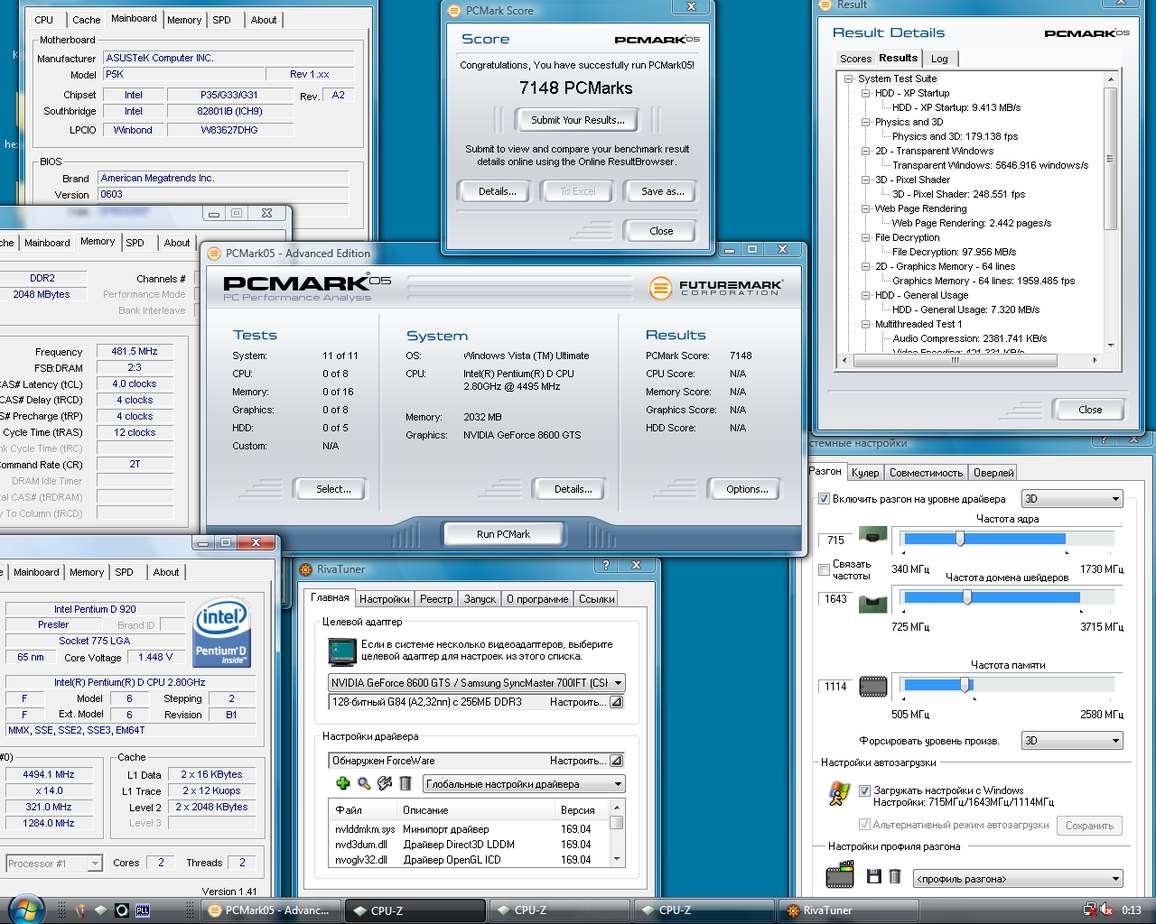Collapse the 3D - Pixel Shader tree node
Viewport: 1156px width, 924px height.
point(866,180)
